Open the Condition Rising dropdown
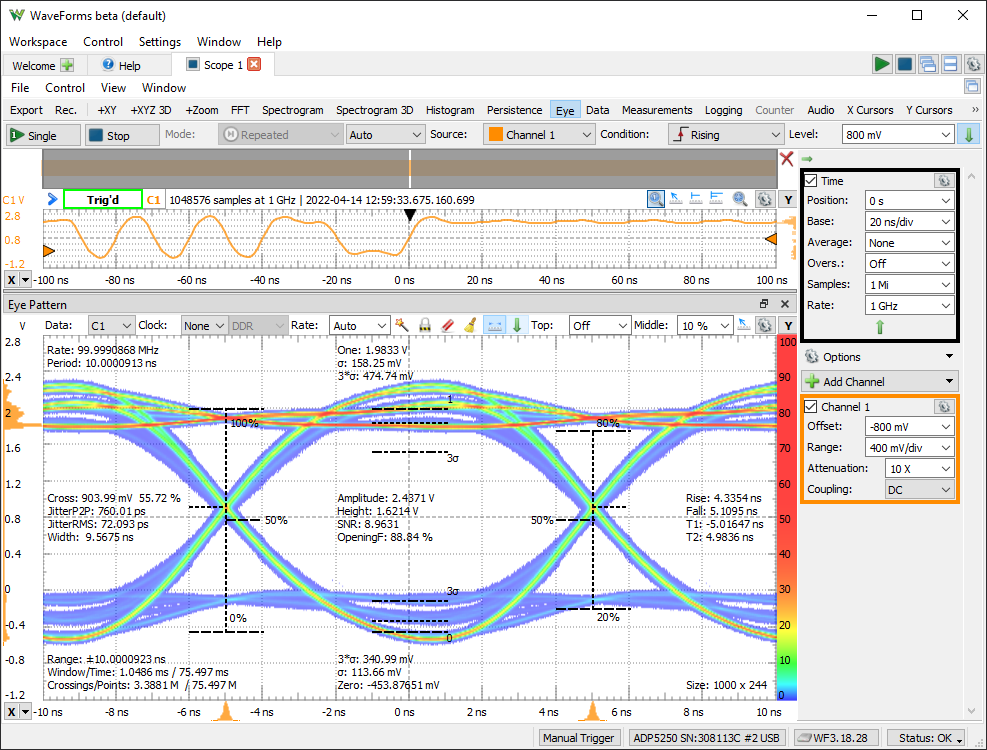Screen dimensions: 987x750 click(725, 135)
